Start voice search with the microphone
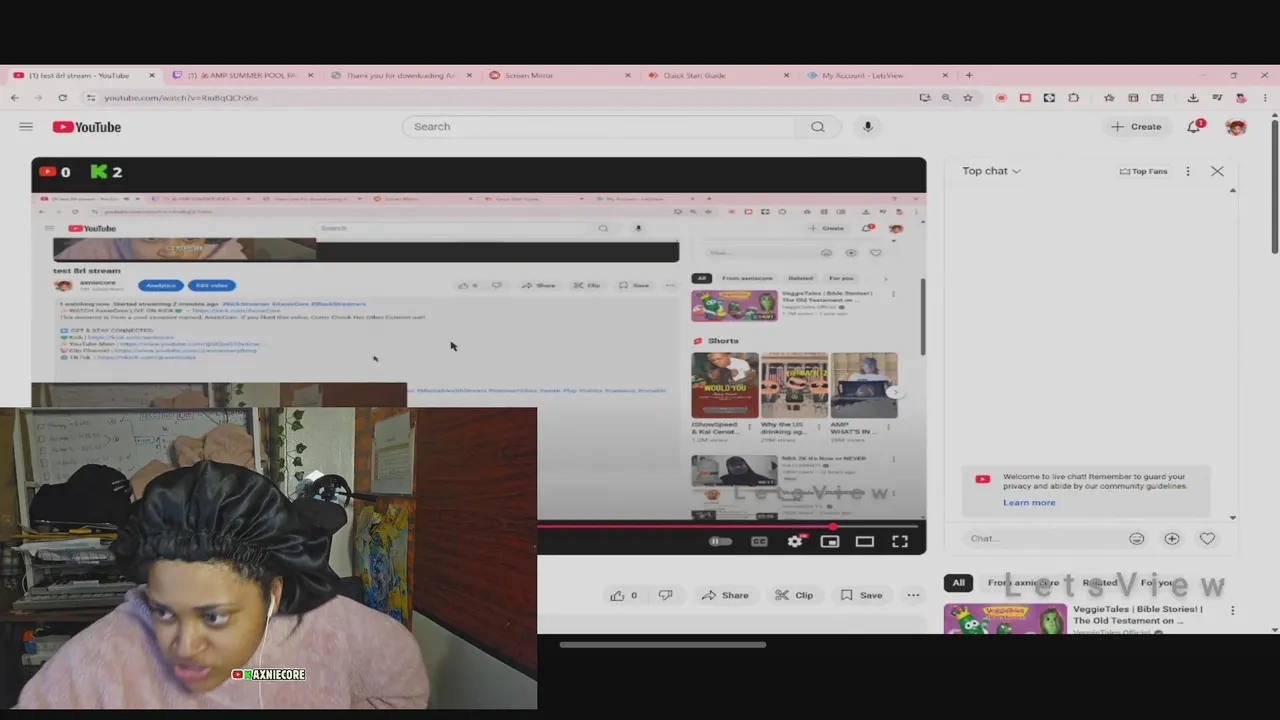Screen dimensions: 1280x720 click(x=868, y=127)
